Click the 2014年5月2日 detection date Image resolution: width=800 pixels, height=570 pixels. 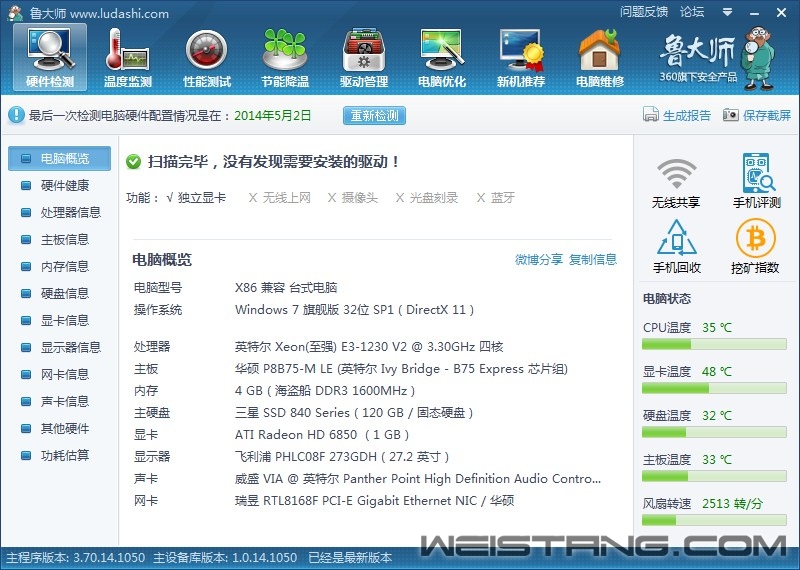(272, 116)
